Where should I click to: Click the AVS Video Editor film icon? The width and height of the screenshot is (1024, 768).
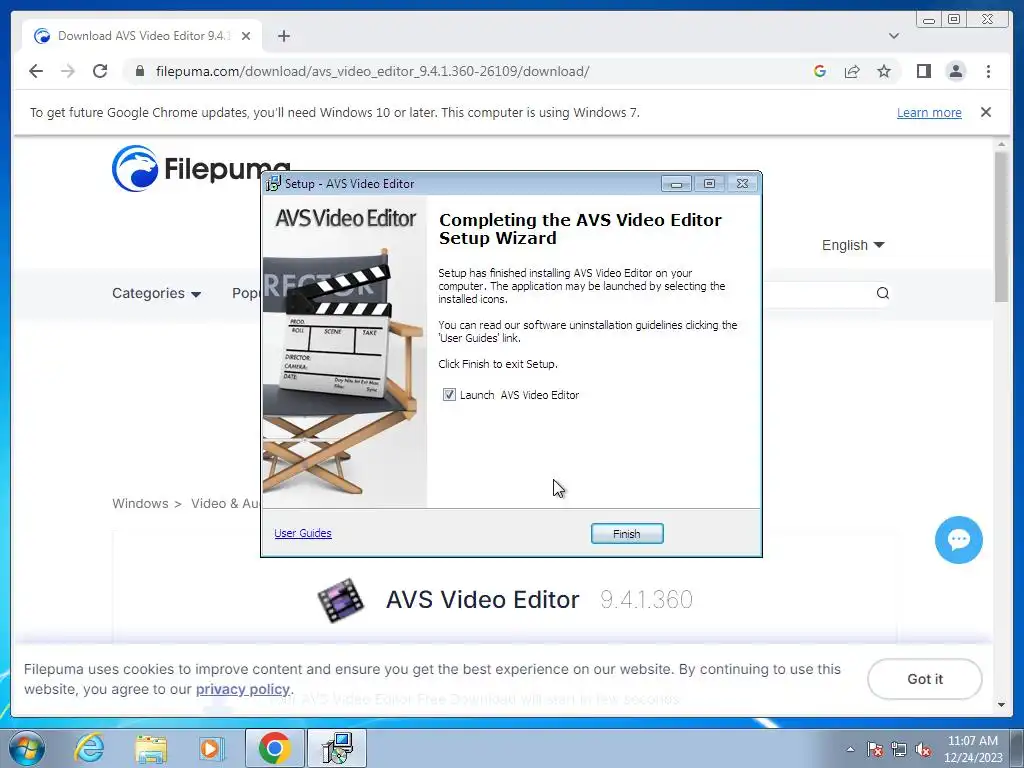(x=340, y=600)
